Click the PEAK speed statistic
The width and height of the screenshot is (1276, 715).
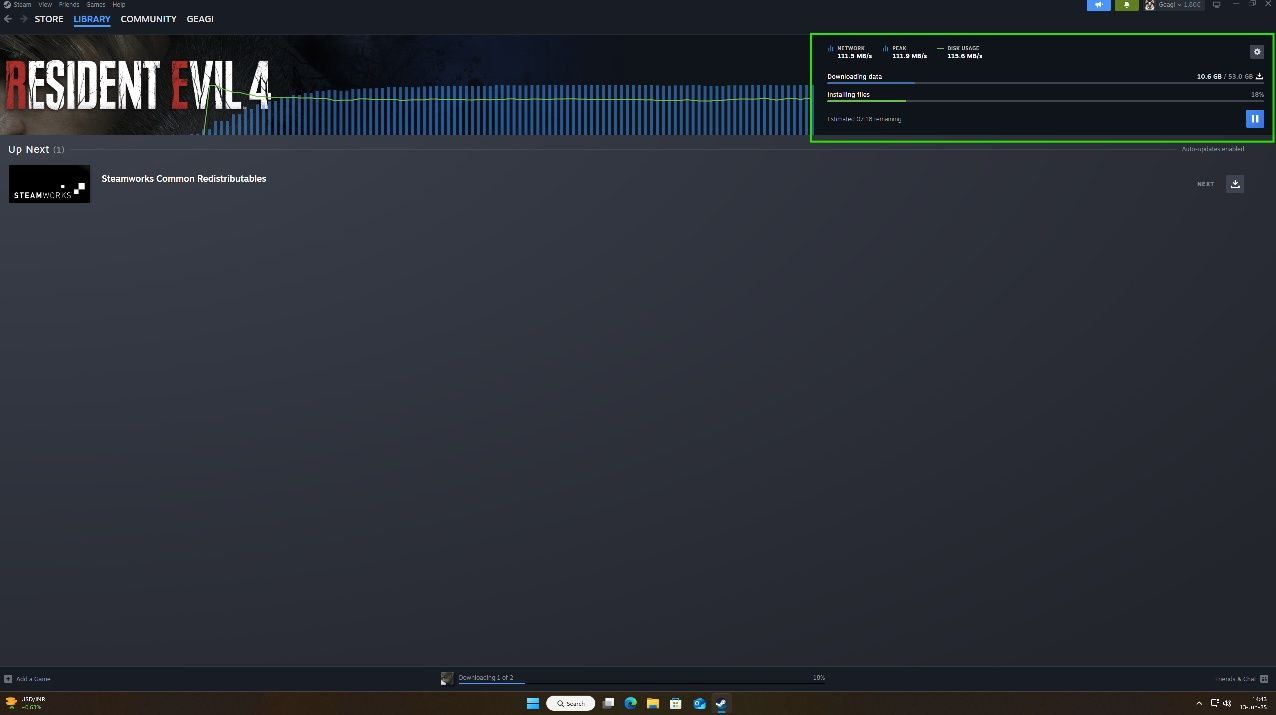click(905, 52)
